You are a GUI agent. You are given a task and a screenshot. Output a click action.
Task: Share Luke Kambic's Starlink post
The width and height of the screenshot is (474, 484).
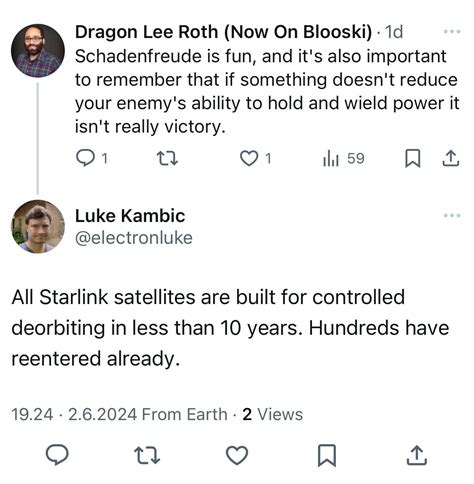pos(417,456)
